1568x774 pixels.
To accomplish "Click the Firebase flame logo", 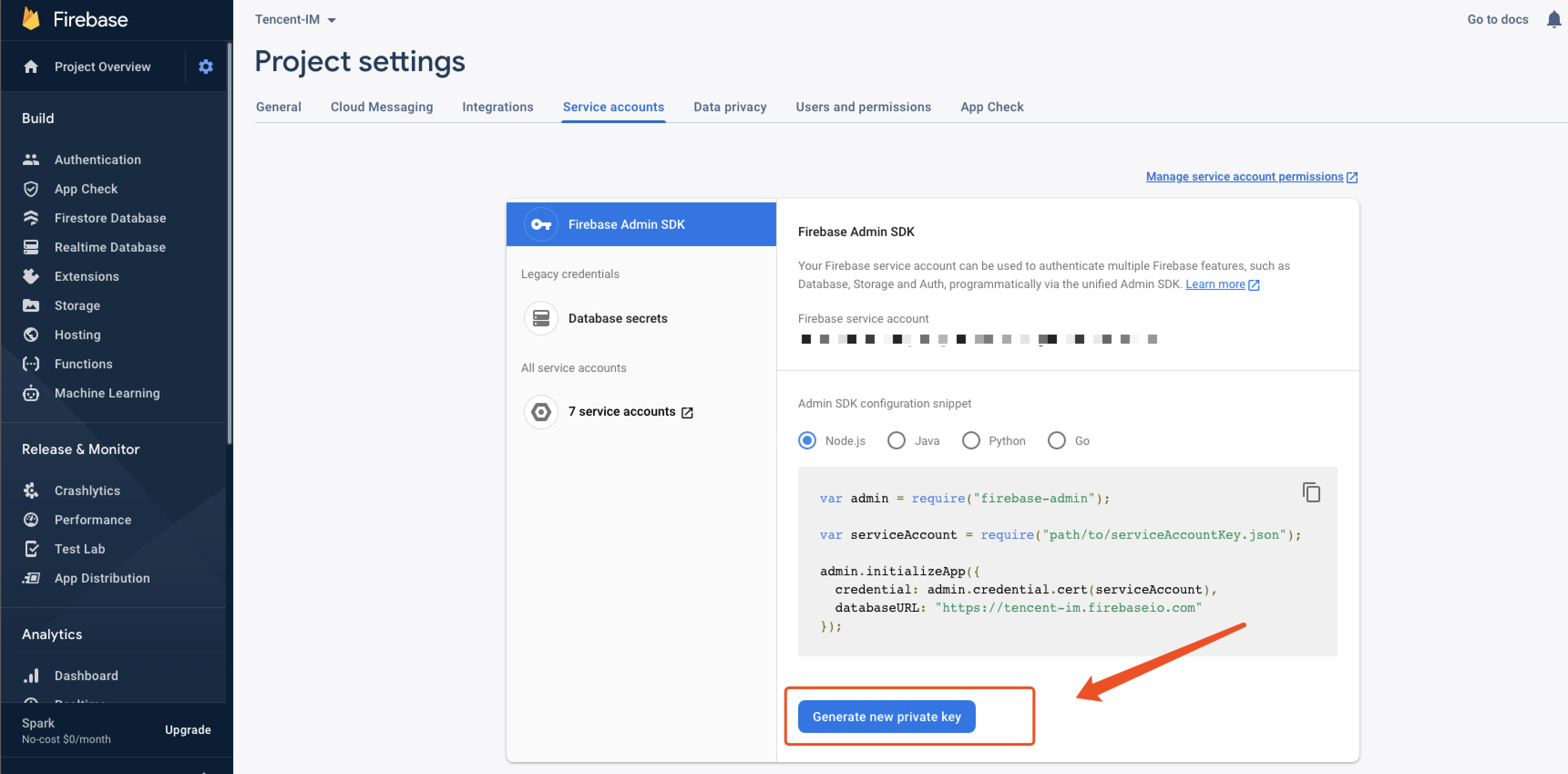I will point(31,19).
